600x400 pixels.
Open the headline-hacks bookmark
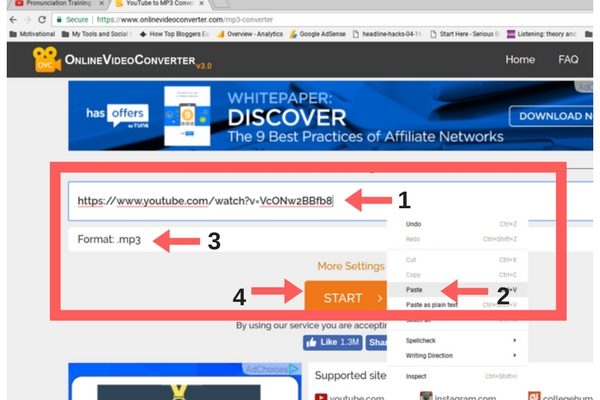[x=386, y=34]
